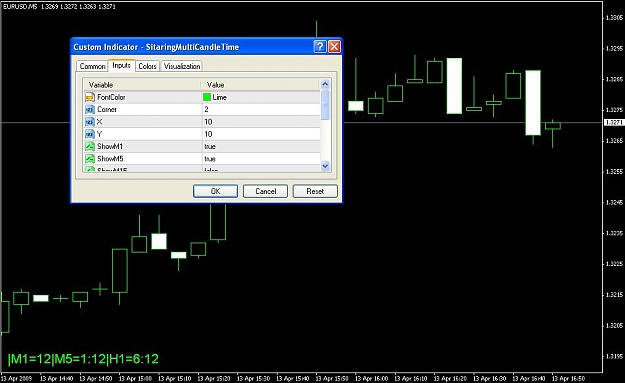This screenshot has width=625, height=383.
Task: Select the FontColor variable name
Action: point(111,97)
